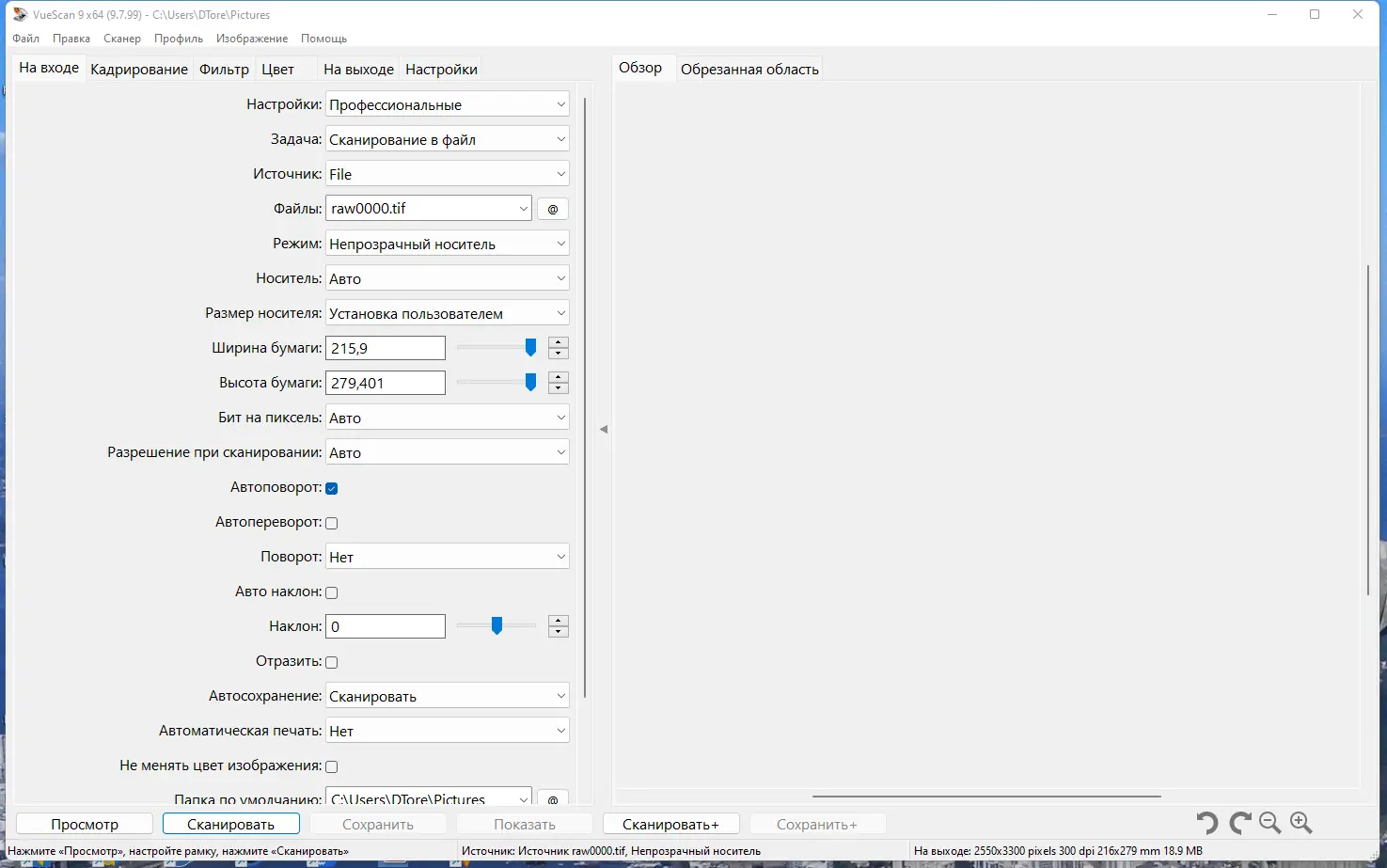Expand the Бит на пиксель dropdown
Screen dimensions: 1387x868
point(448,418)
